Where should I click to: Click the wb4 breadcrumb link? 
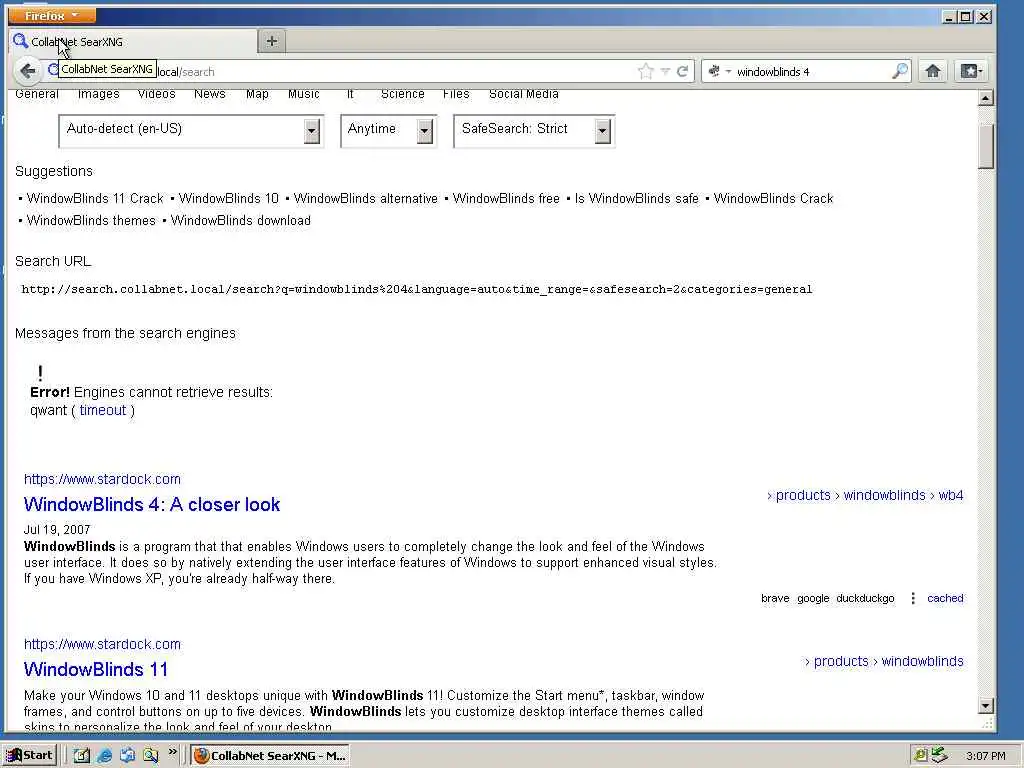(951, 495)
